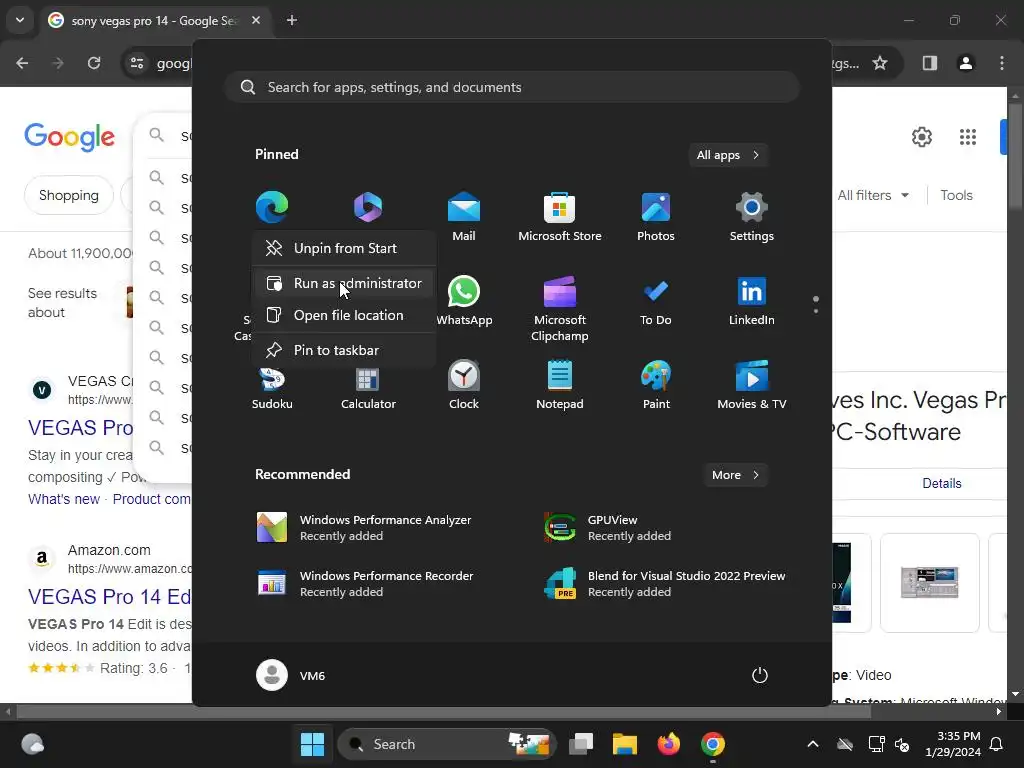Go back in Chrome
Viewport: 1024px width, 768px height.
22,63
